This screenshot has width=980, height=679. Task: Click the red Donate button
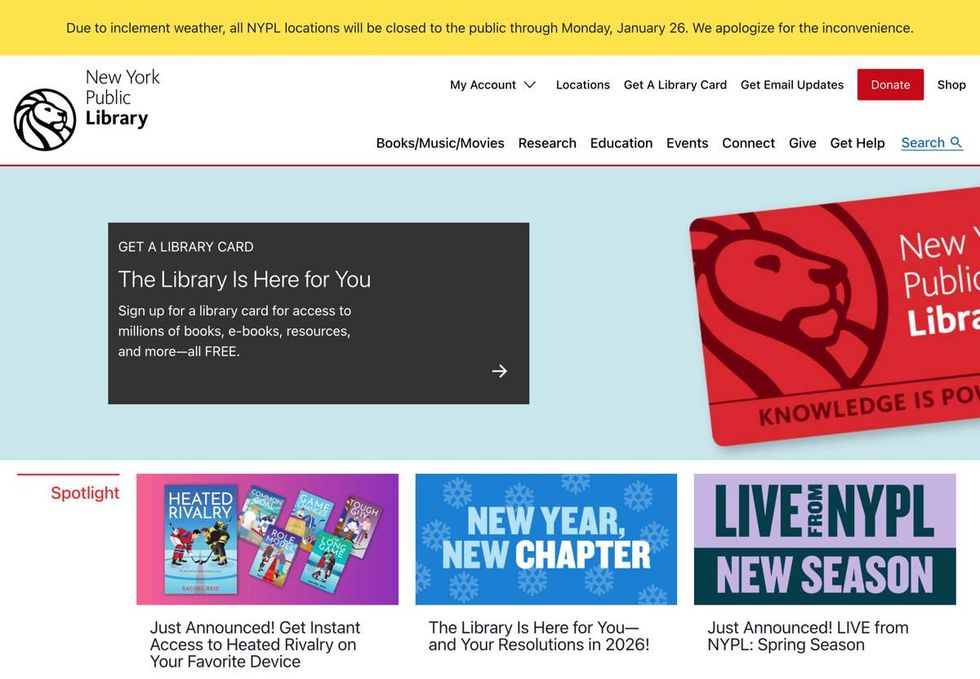point(890,85)
